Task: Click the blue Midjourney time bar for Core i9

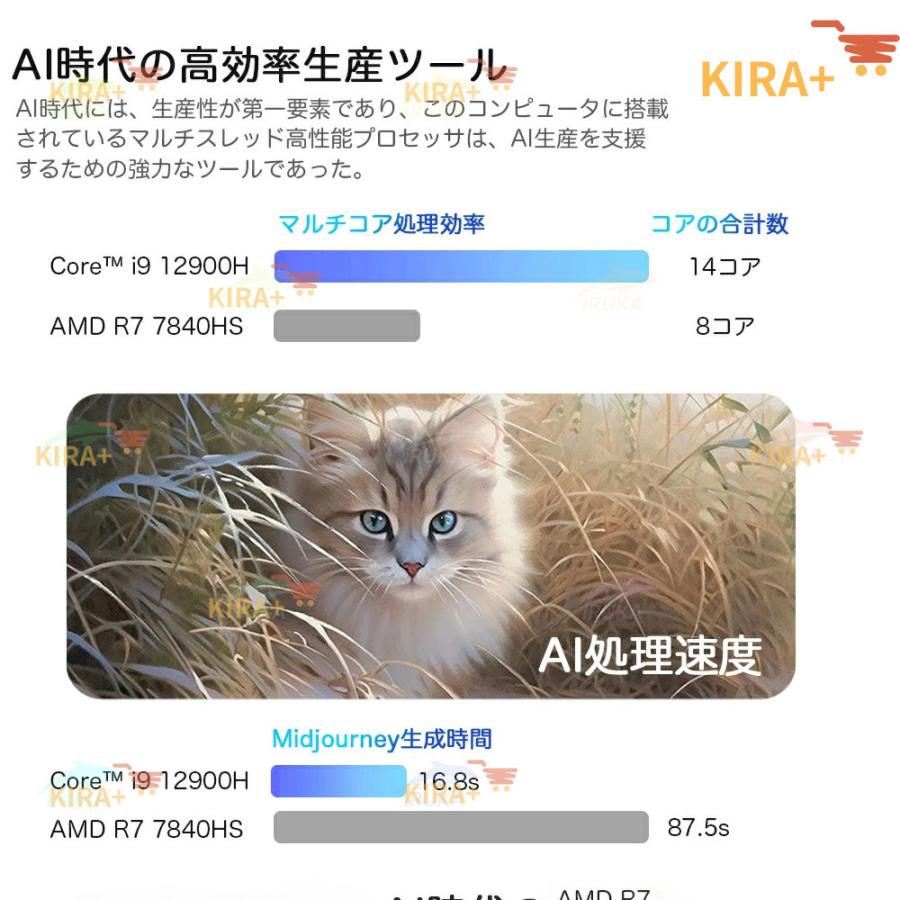Action: pos(338,781)
